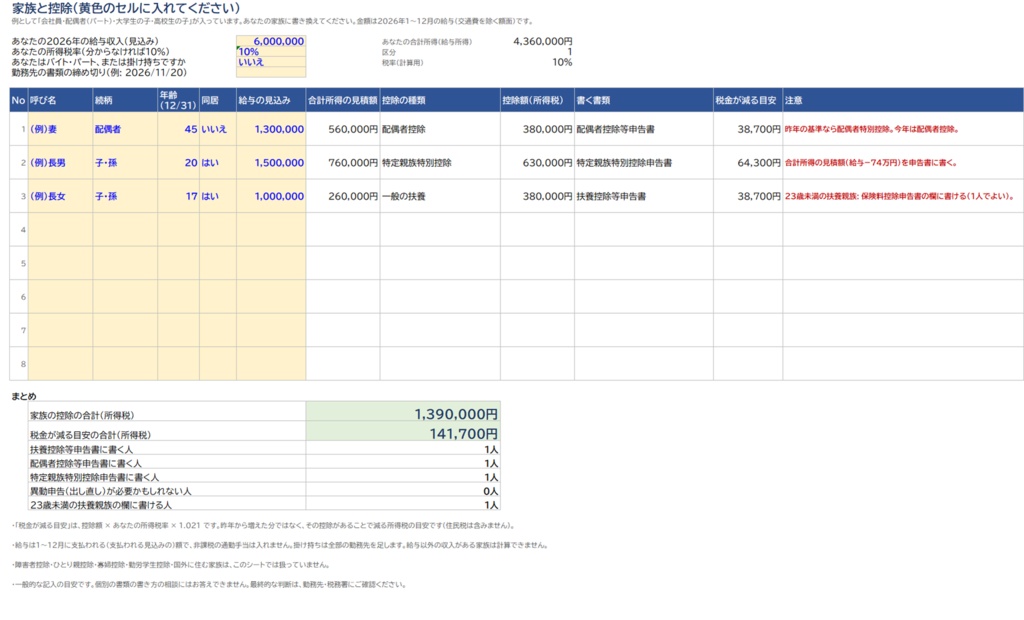Select the label あなたの2026年の給与収入(見込み)
This screenshot has width=1024, height=620.
point(85,41)
